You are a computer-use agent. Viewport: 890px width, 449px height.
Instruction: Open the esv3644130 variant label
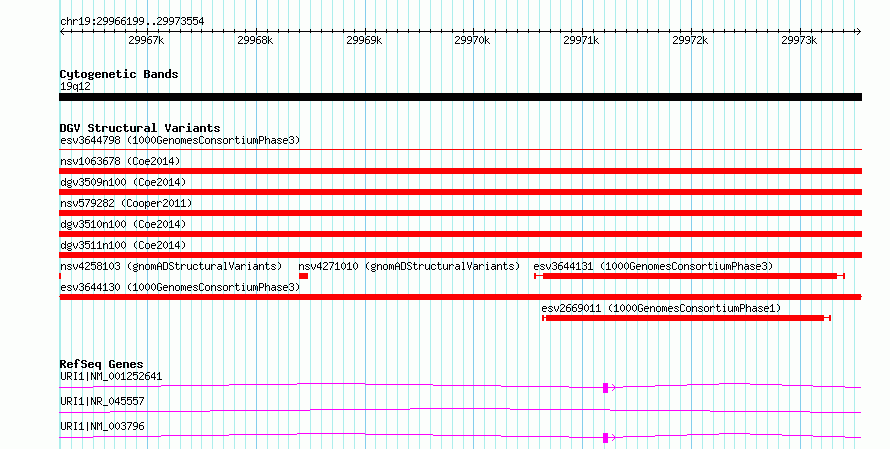180,287
